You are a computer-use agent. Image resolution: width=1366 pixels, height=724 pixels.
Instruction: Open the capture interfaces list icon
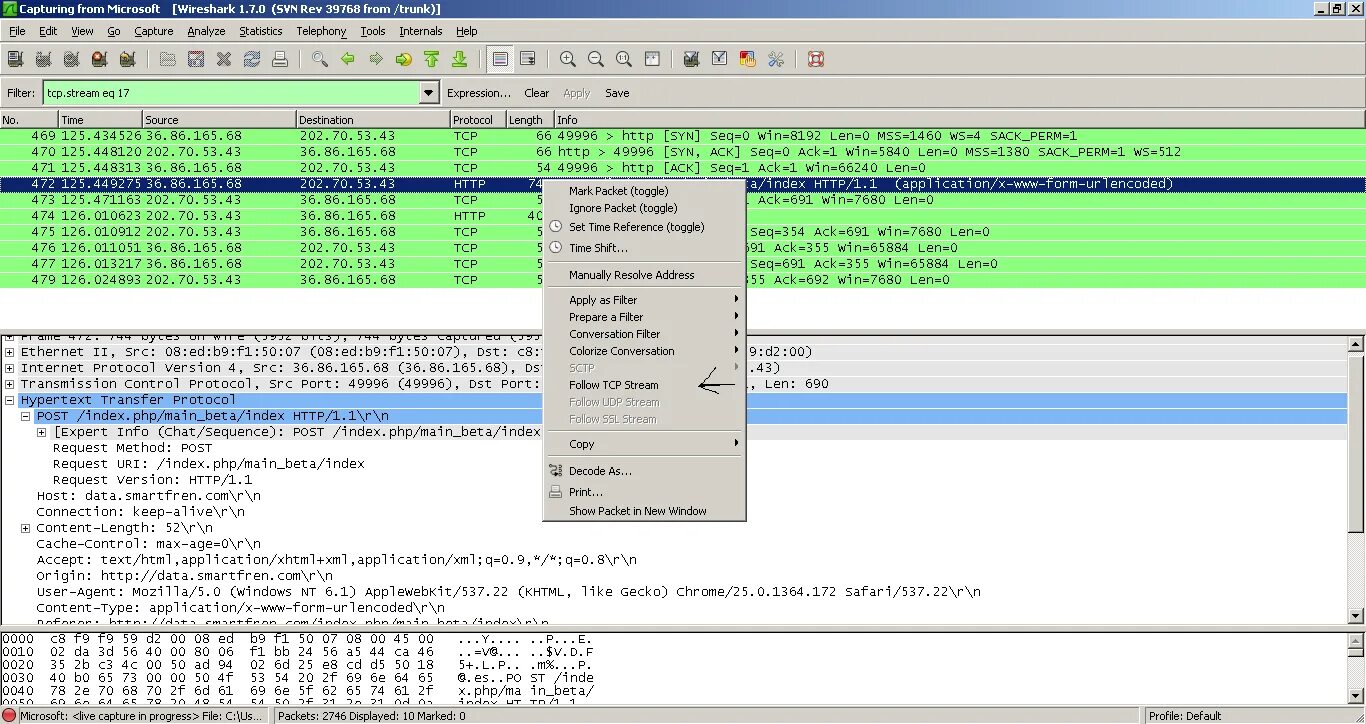16,59
